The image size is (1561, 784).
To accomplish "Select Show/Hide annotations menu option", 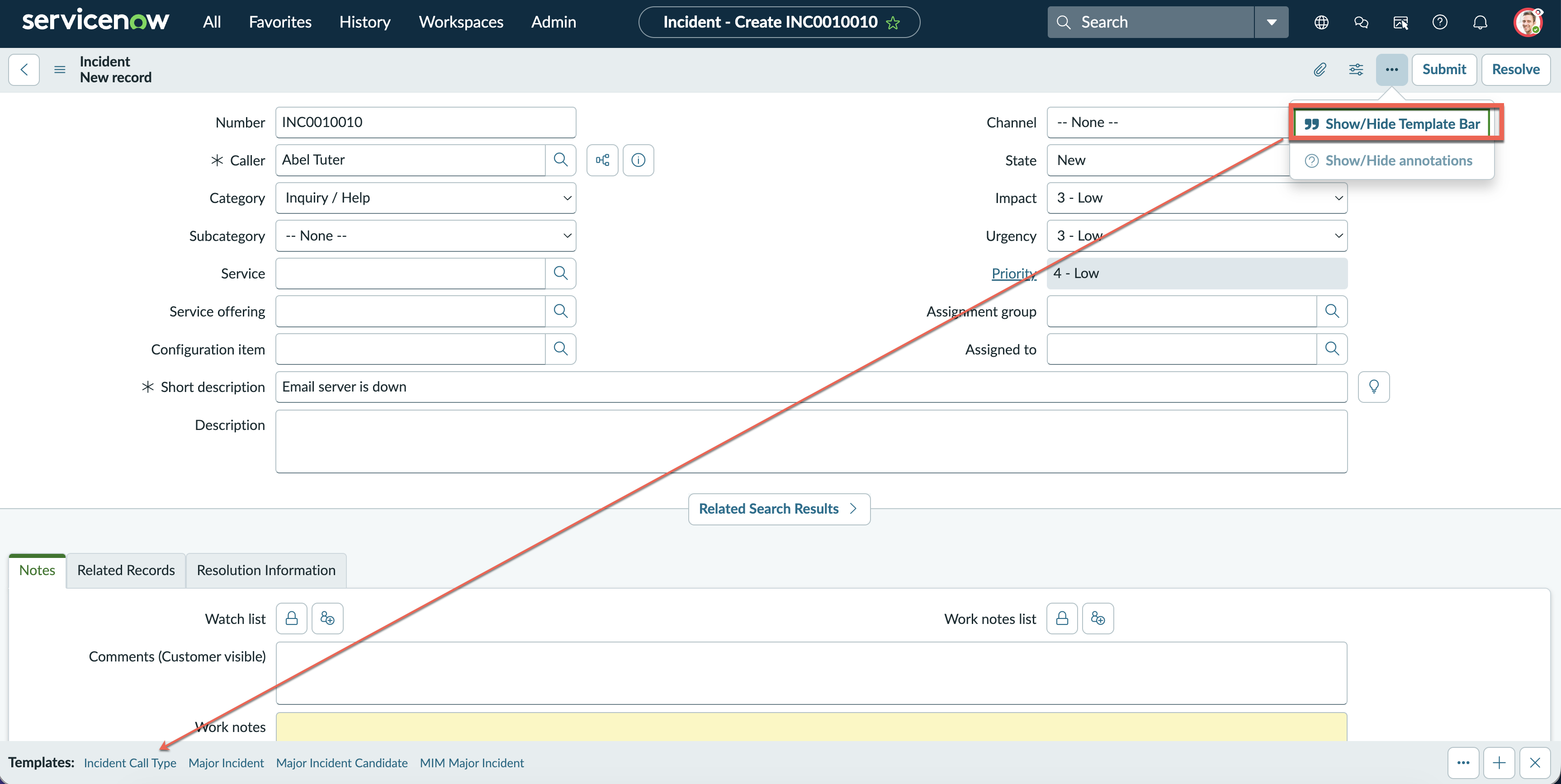I will pos(1392,161).
